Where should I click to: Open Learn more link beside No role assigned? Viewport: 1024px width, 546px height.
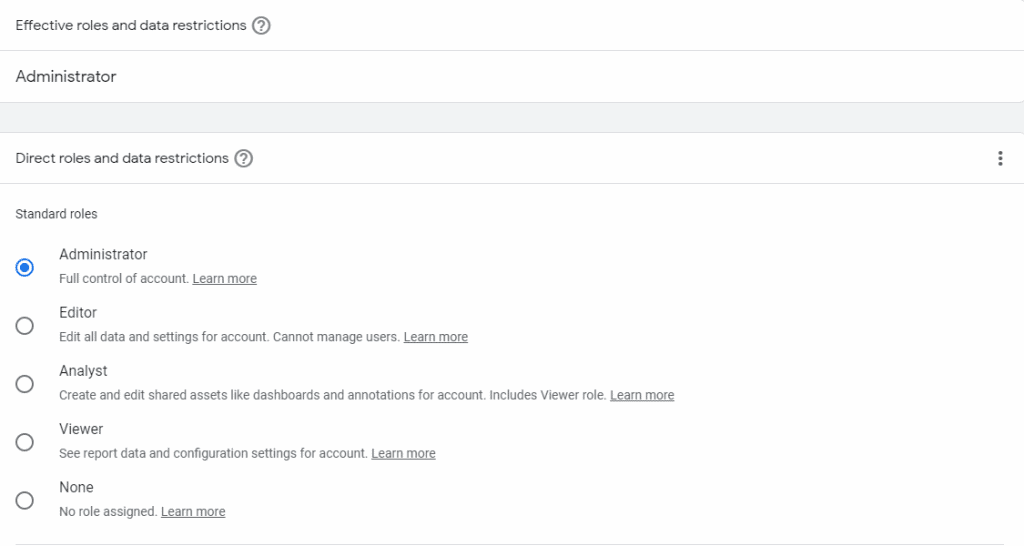[193, 511]
